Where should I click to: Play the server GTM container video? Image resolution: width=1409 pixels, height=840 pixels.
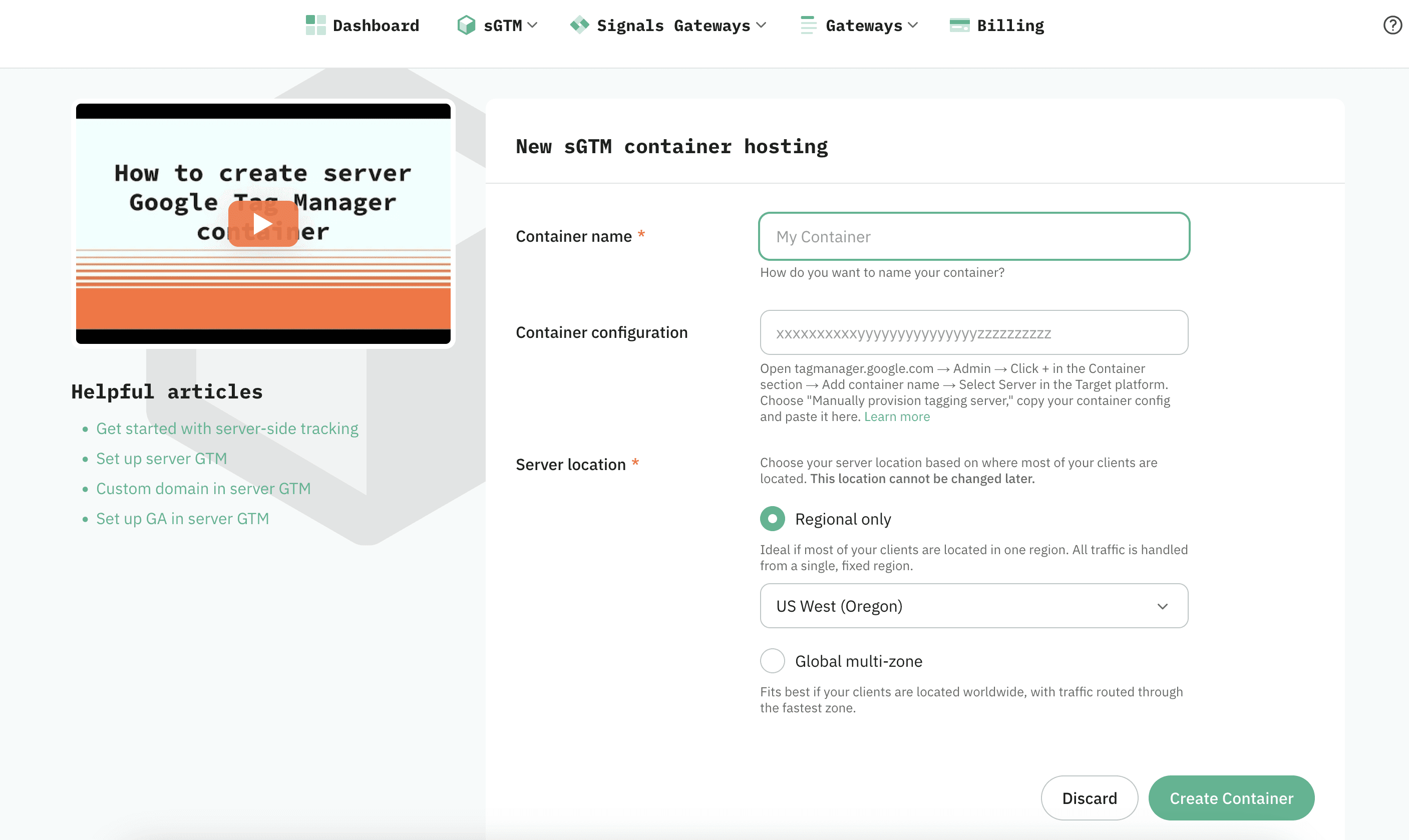click(x=263, y=224)
